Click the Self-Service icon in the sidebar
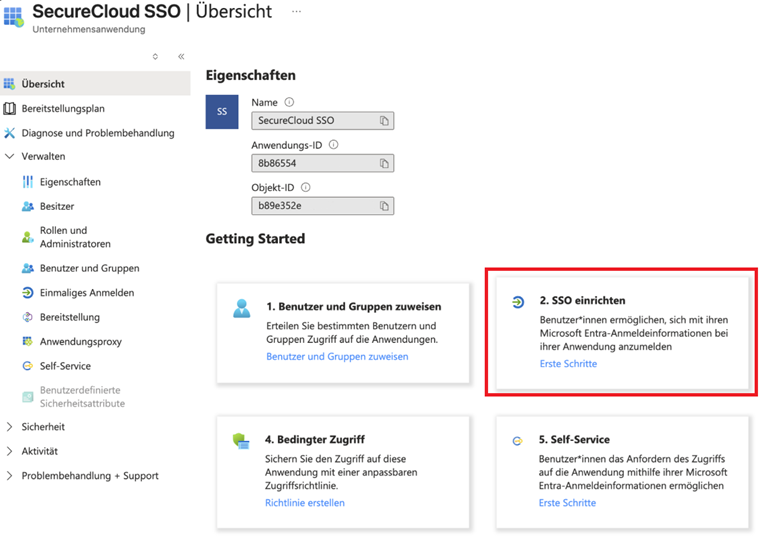The image size is (760, 539). (x=28, y=366)
